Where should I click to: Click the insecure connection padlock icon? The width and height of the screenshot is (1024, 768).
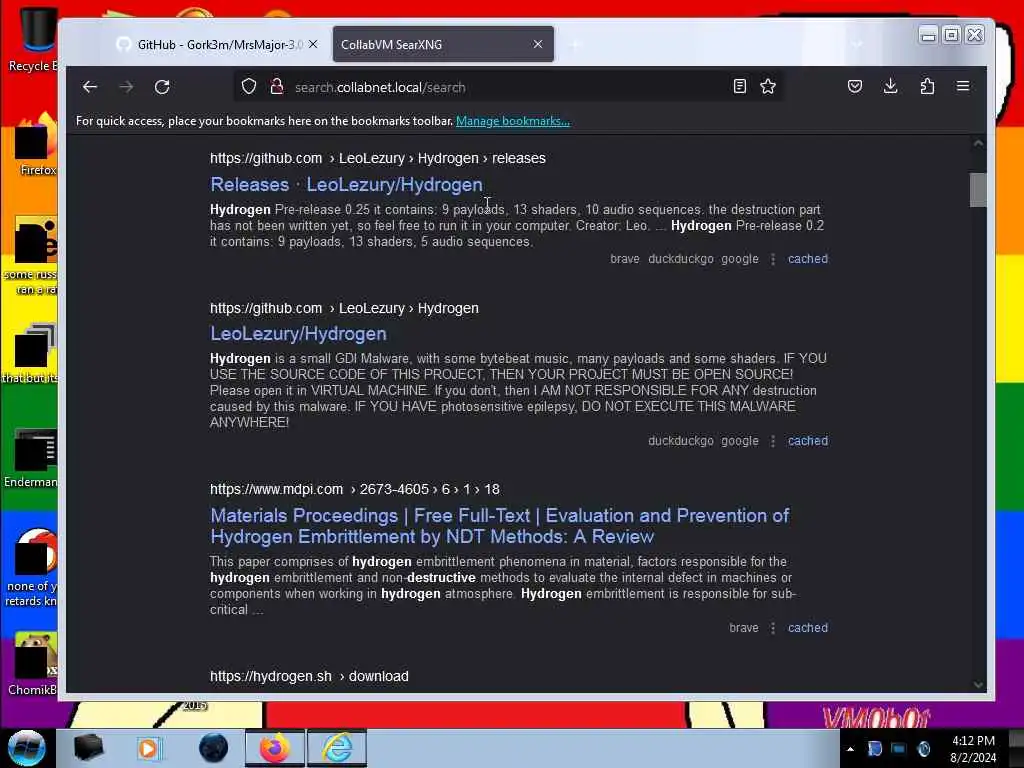(277, 86)
